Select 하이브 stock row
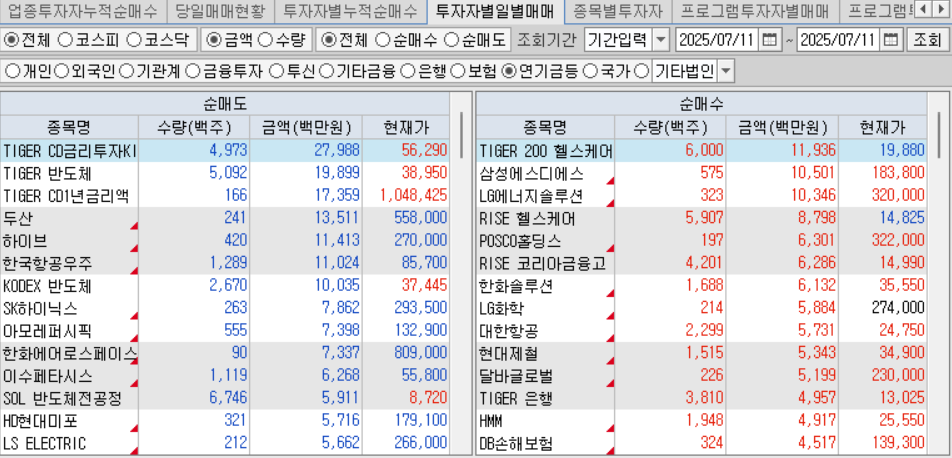The height and width of the screenshot is (458, 952). click(225, 241)
